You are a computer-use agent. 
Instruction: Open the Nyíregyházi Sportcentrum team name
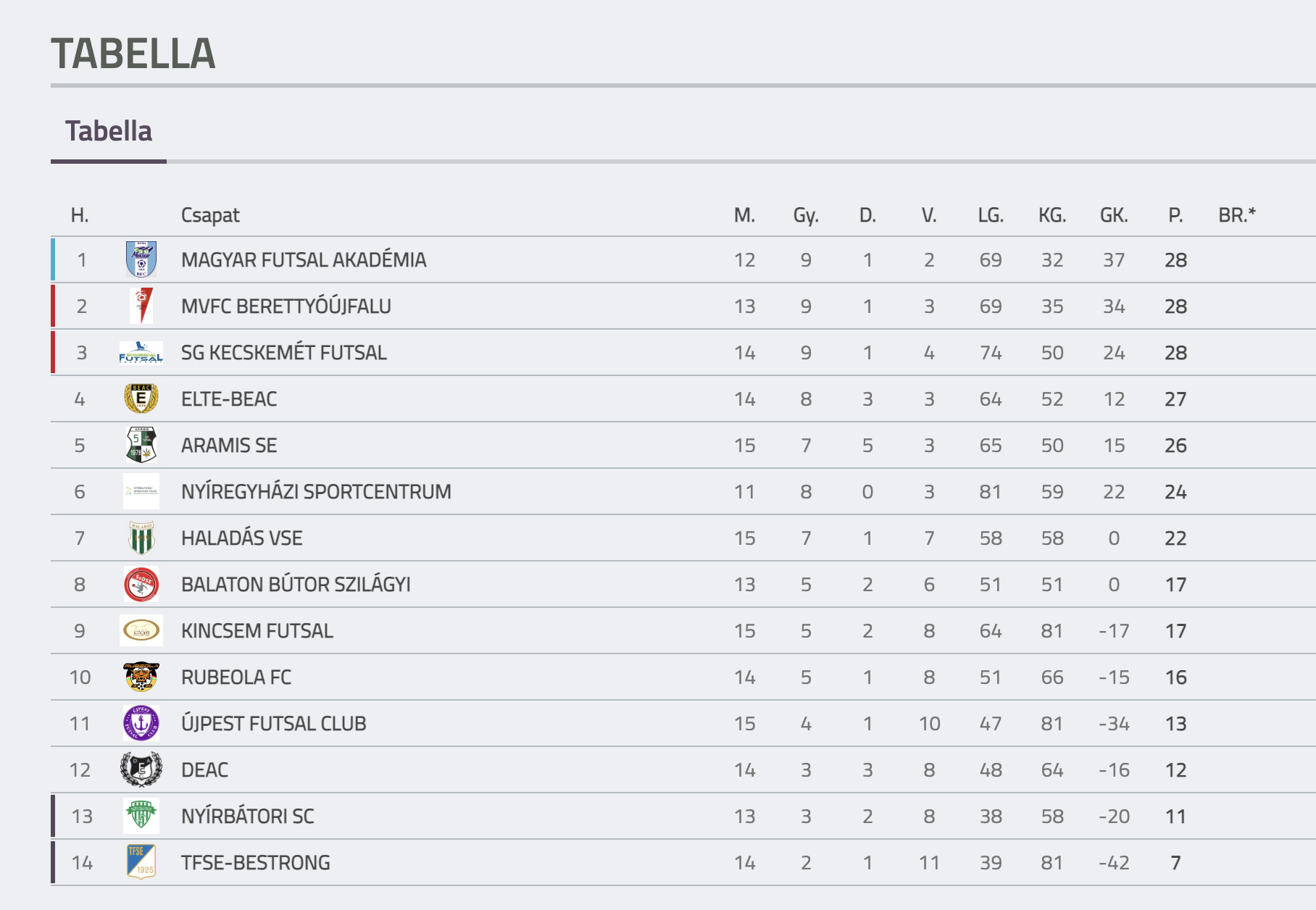click(x=316, y=492)
